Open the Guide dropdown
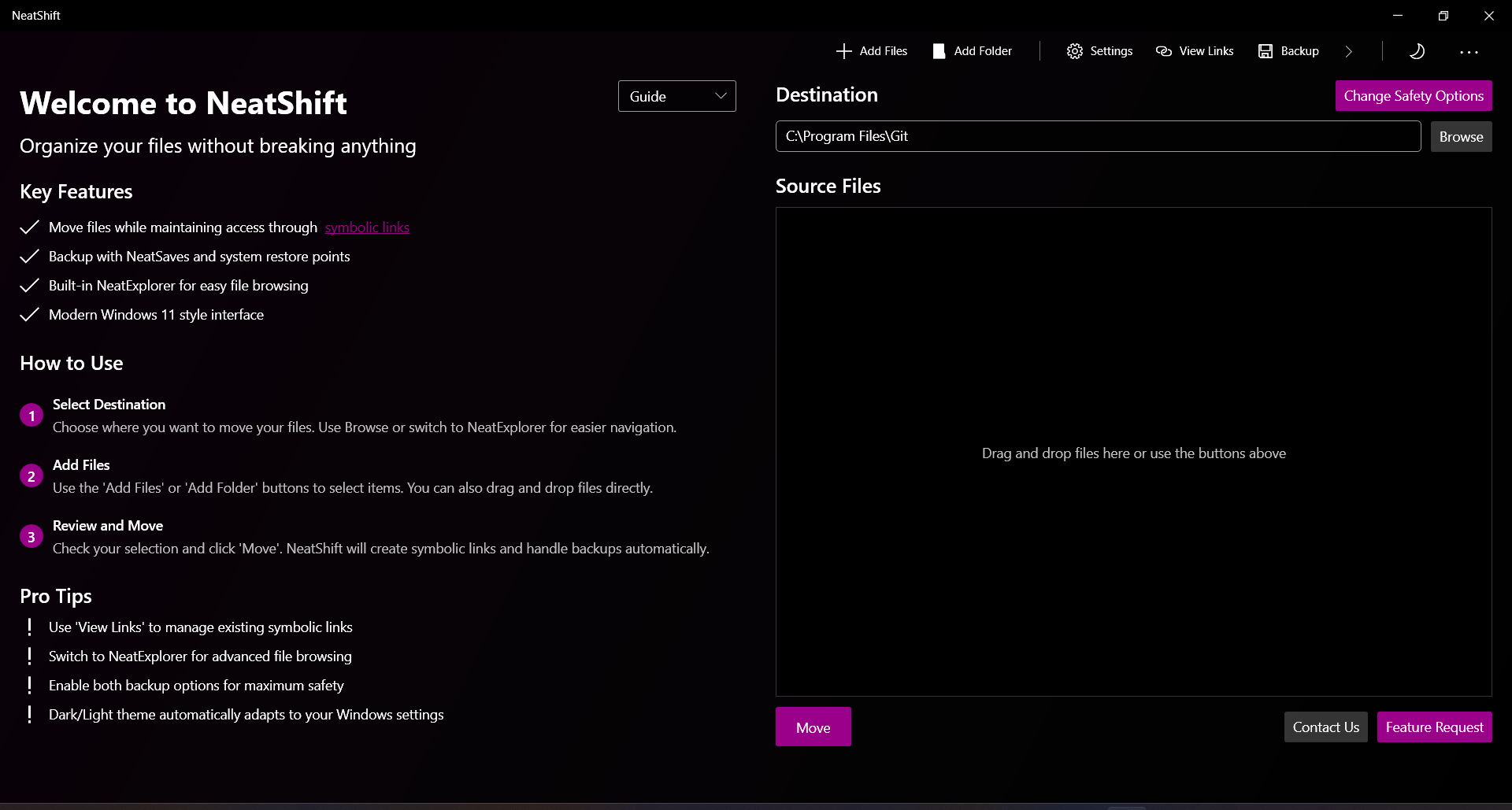1512x810 pixels. 677,96
